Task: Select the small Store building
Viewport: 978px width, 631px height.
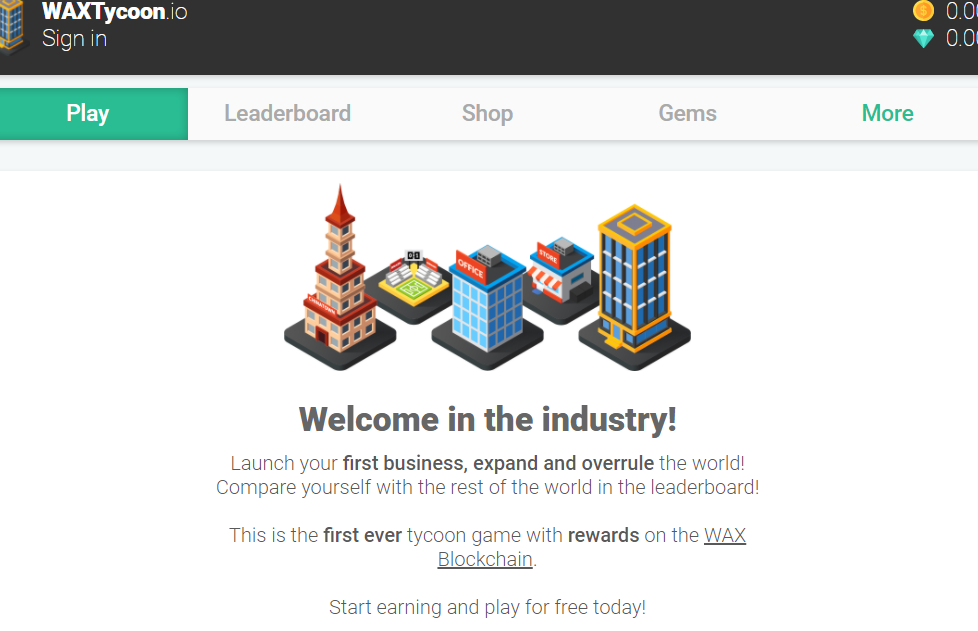Action: point(561,276)
